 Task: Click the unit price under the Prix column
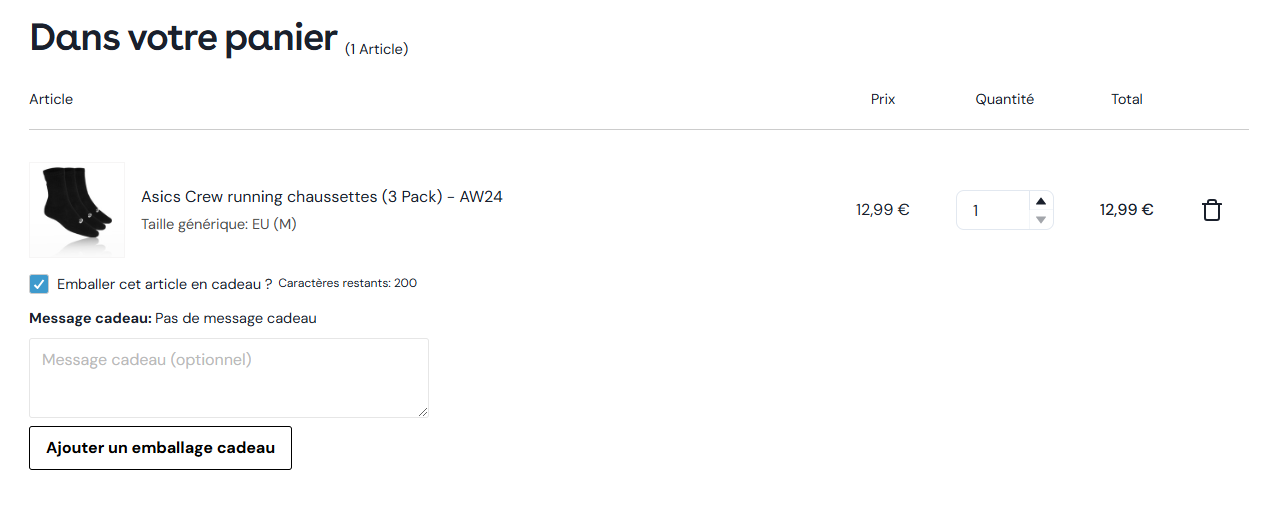coord(883,210)
